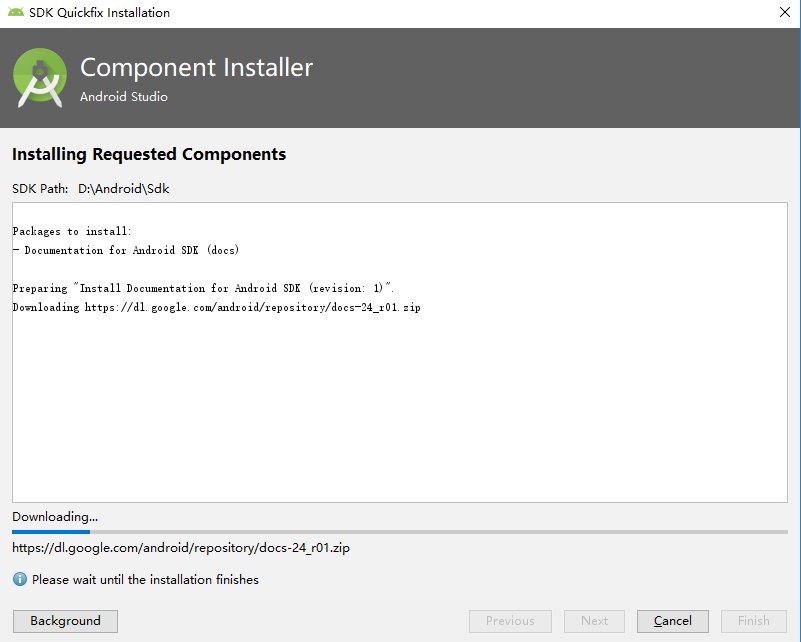
Task: Click the greyed-out Previous button
Action: [510, 621]
